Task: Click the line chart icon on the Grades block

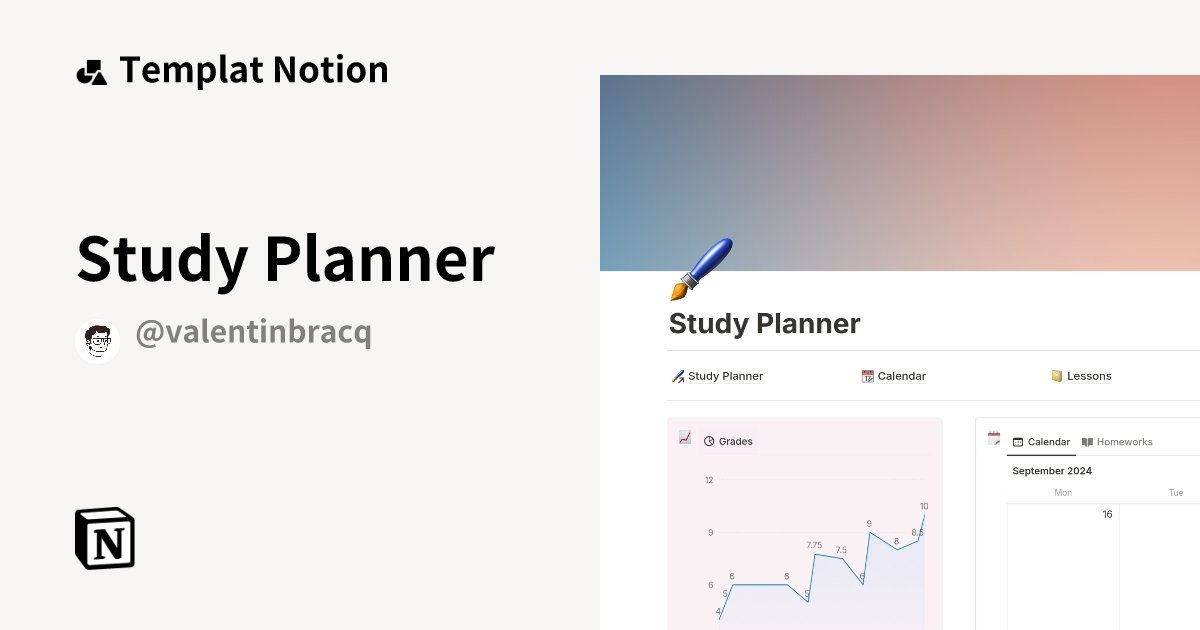Action: click(x=685, y=438)
